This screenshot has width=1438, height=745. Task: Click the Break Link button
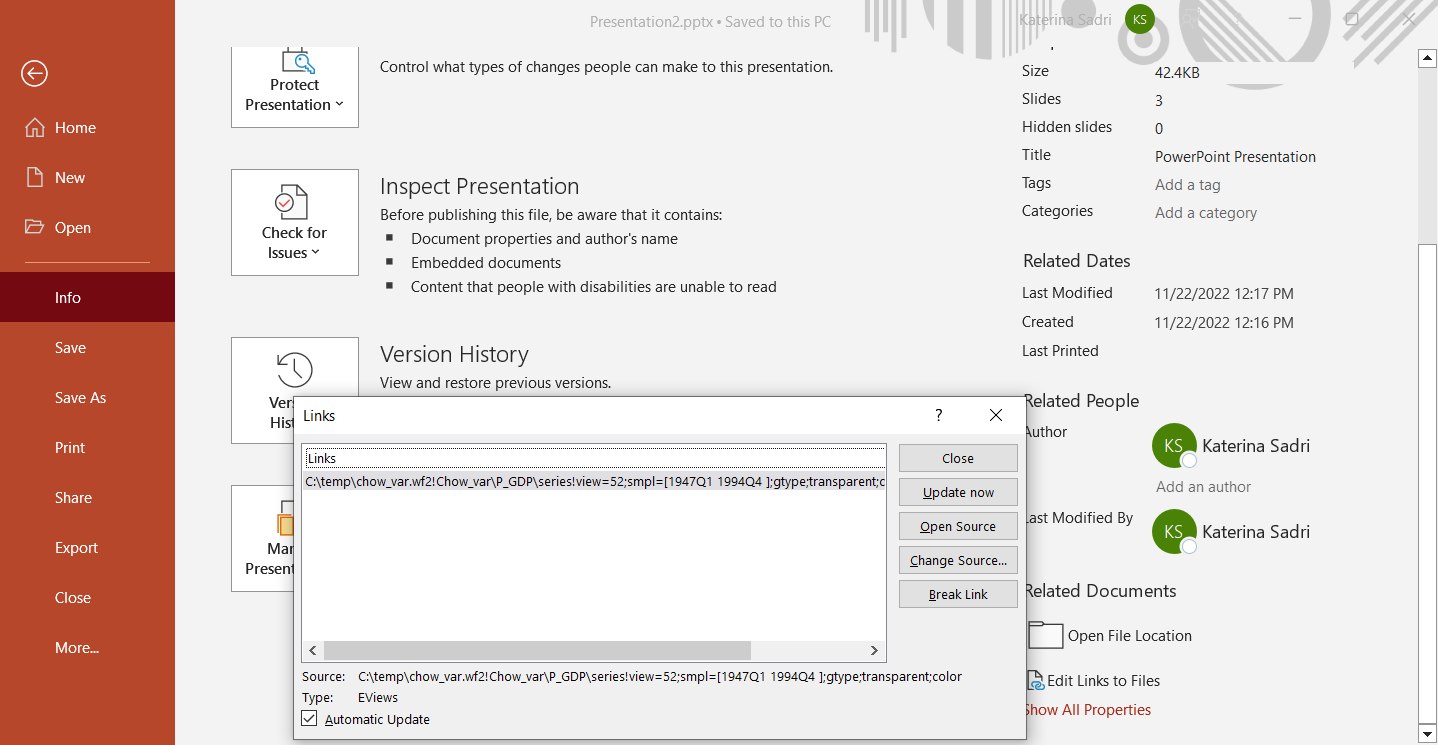tap(957, 593)
